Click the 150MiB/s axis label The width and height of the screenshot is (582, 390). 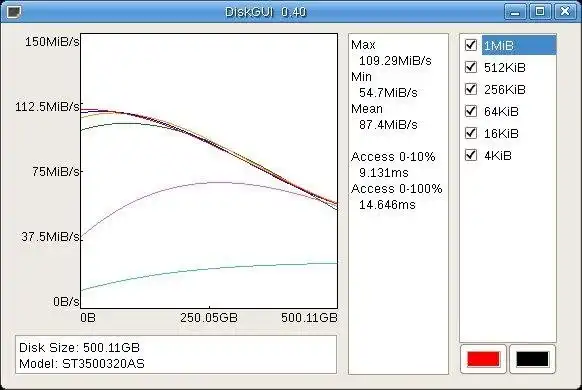tap(52, 42)
